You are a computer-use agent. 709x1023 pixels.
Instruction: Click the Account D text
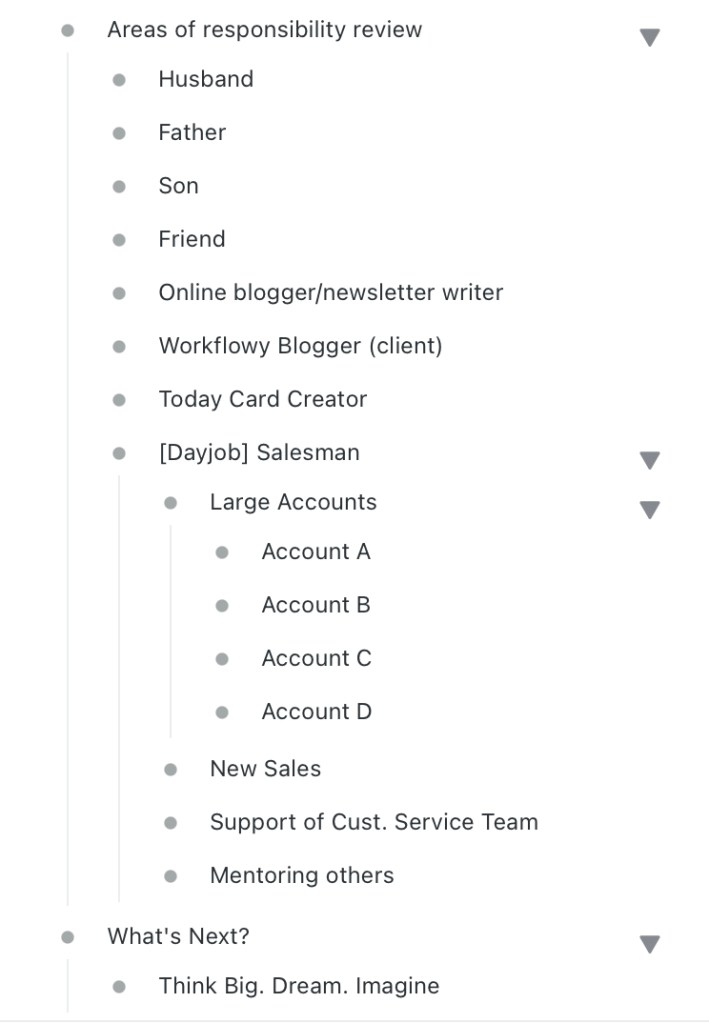point(316,712)
